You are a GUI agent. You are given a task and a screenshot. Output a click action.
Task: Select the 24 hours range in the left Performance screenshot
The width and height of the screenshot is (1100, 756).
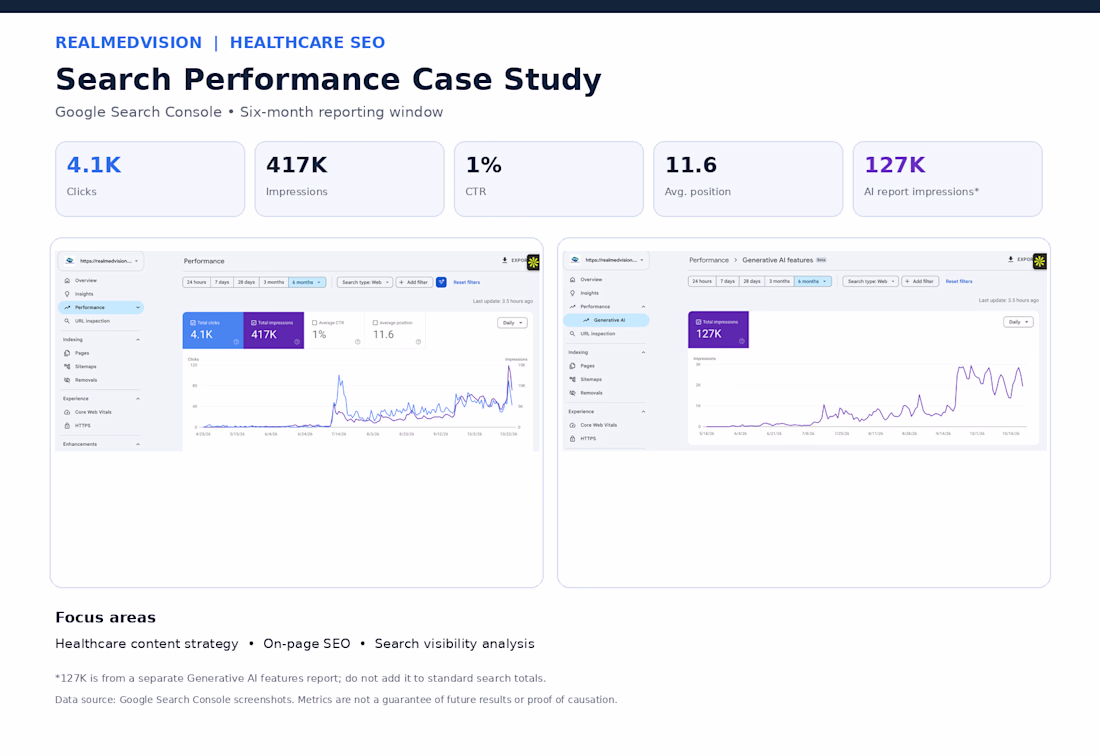(196, 282)
